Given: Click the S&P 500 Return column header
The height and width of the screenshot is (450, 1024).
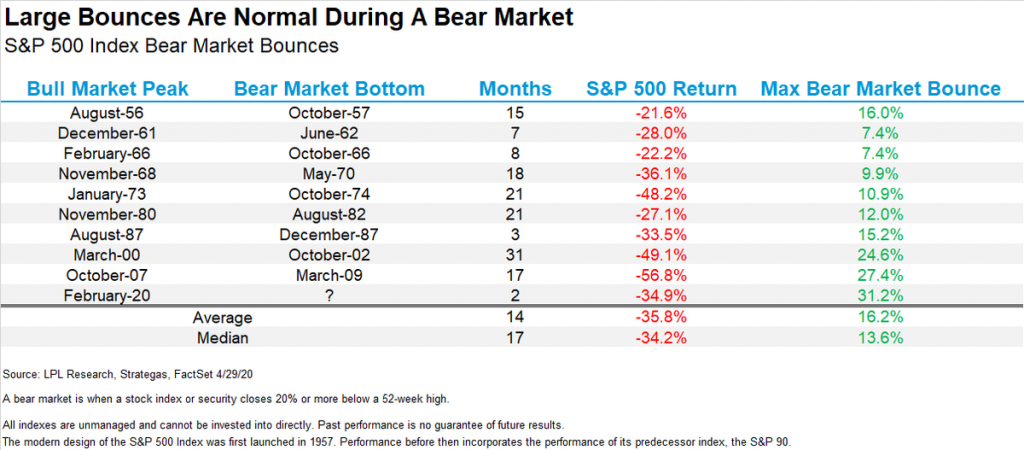Looking at the screenshot, I should (661, 89).
